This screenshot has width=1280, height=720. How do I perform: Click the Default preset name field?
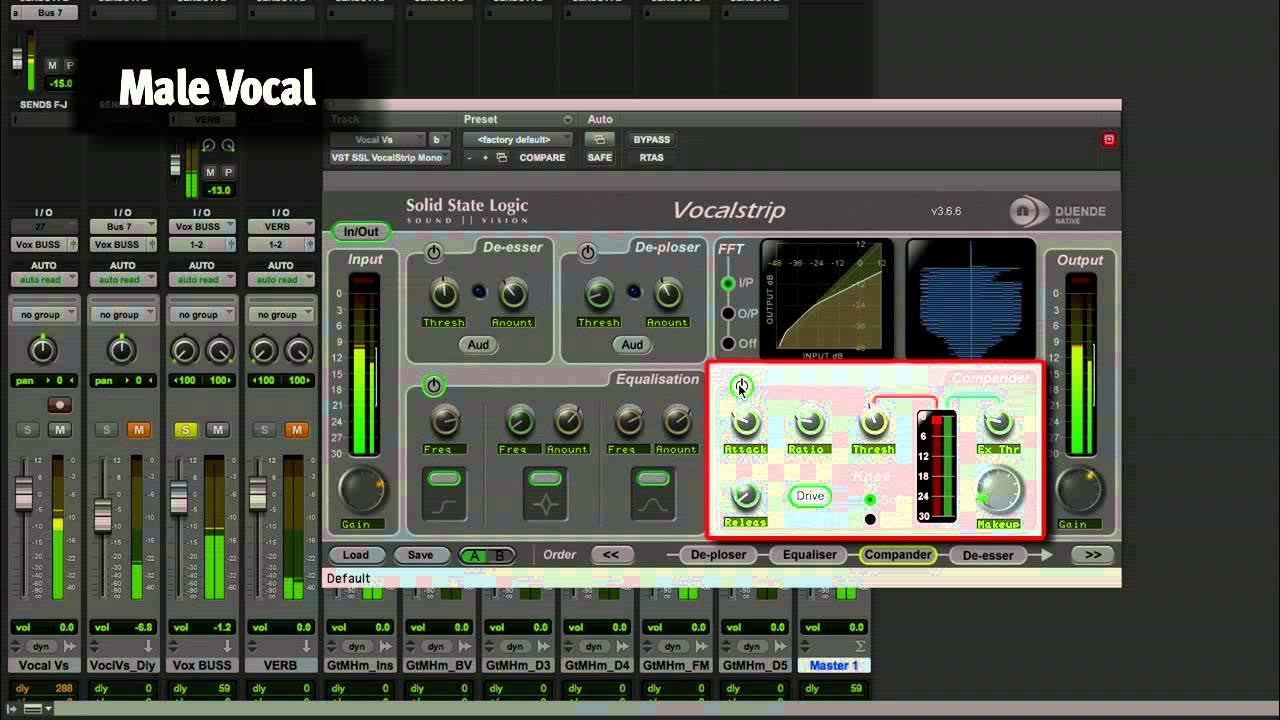click(x=722, y=578)
